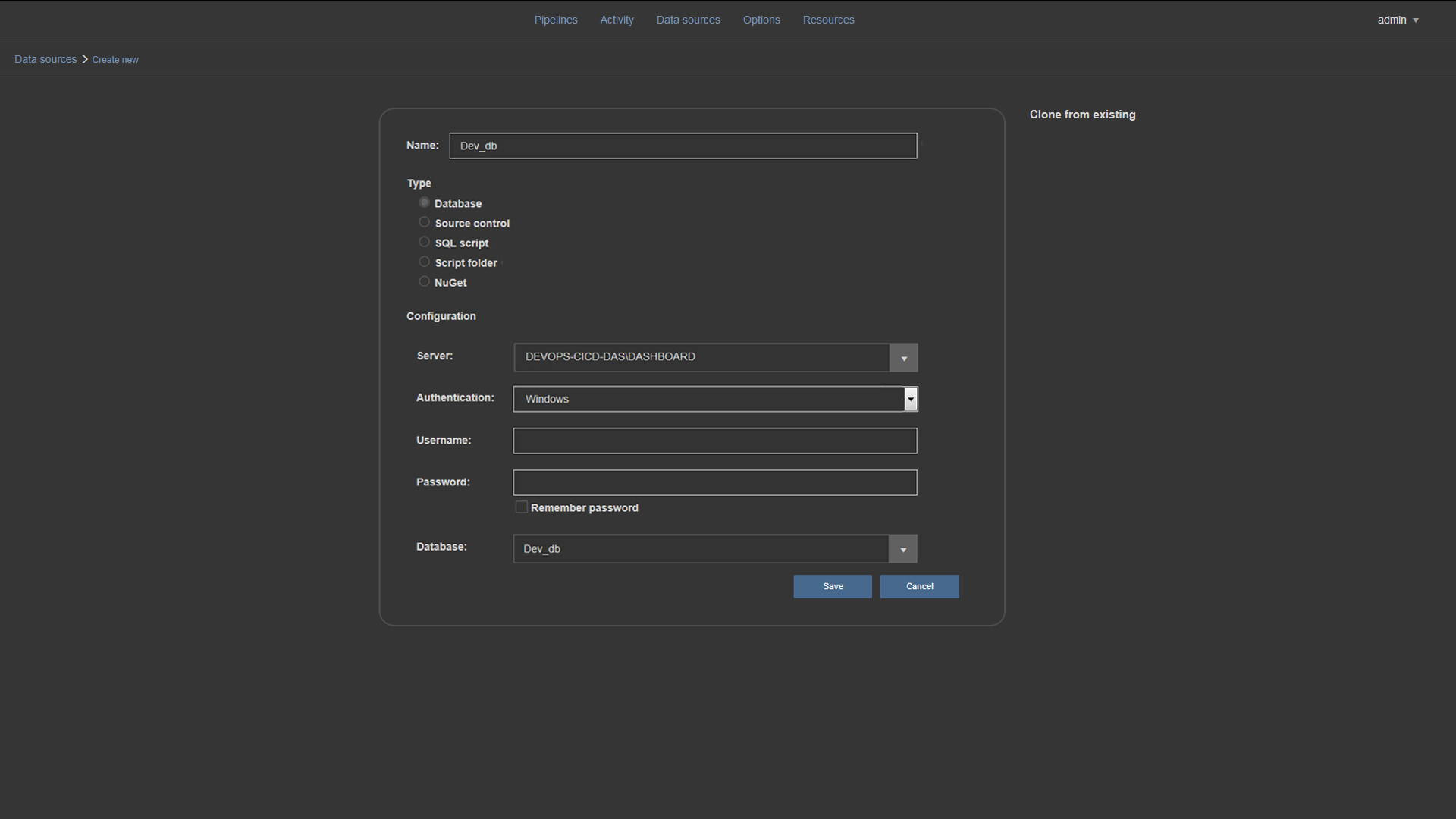Select the Database type radio button
This screenshot has height=819, width=1456.
(x=424, y=202)
